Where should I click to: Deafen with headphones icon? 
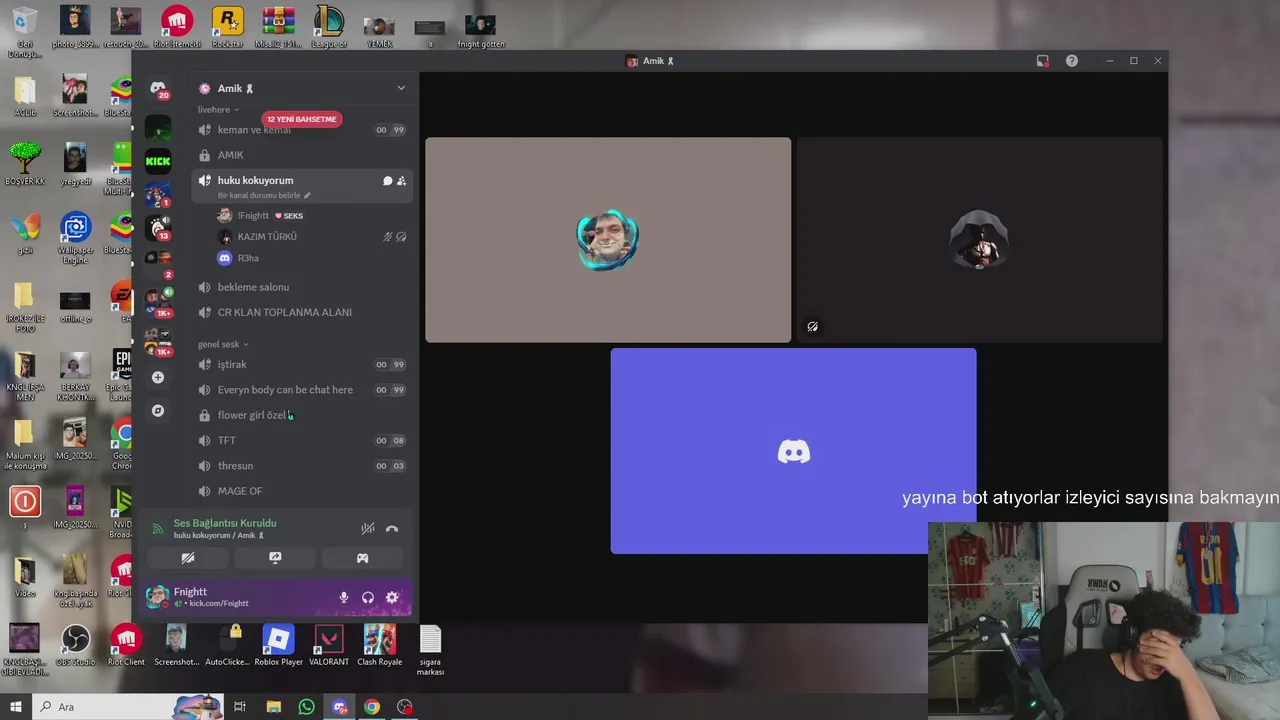point(368,597)
